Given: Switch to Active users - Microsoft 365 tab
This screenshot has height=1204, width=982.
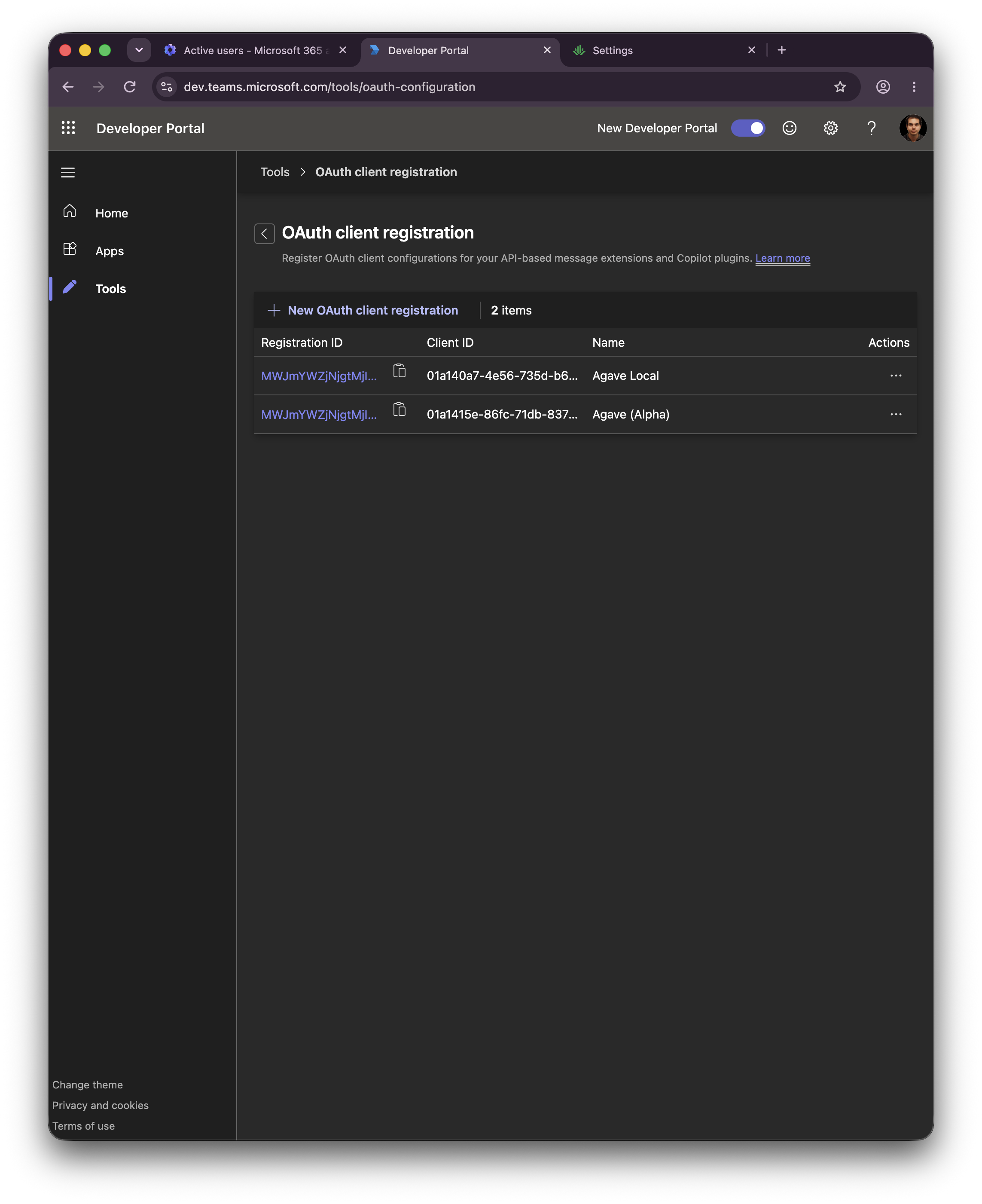Looking at the screenshot, I should tap(255, 50).
